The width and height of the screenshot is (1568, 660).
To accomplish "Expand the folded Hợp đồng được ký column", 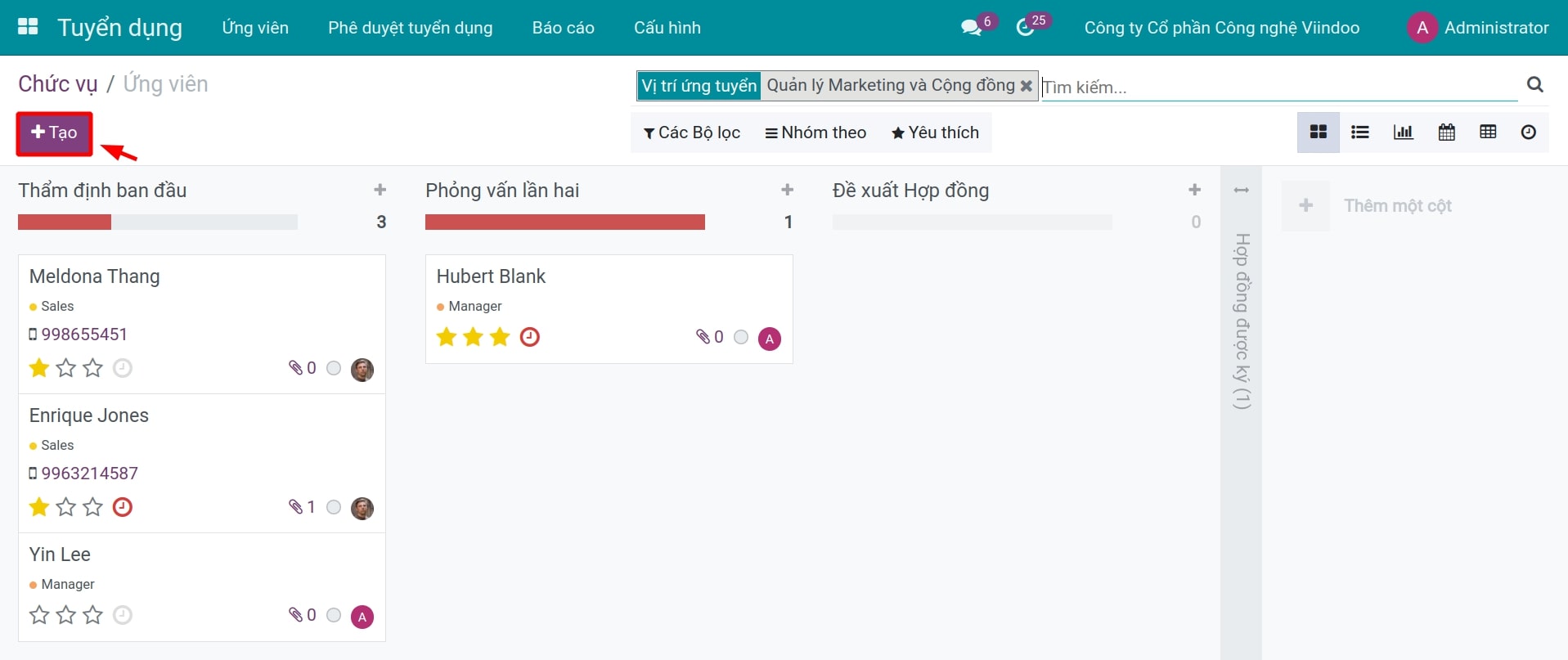I will click(x=1241, y=319).
